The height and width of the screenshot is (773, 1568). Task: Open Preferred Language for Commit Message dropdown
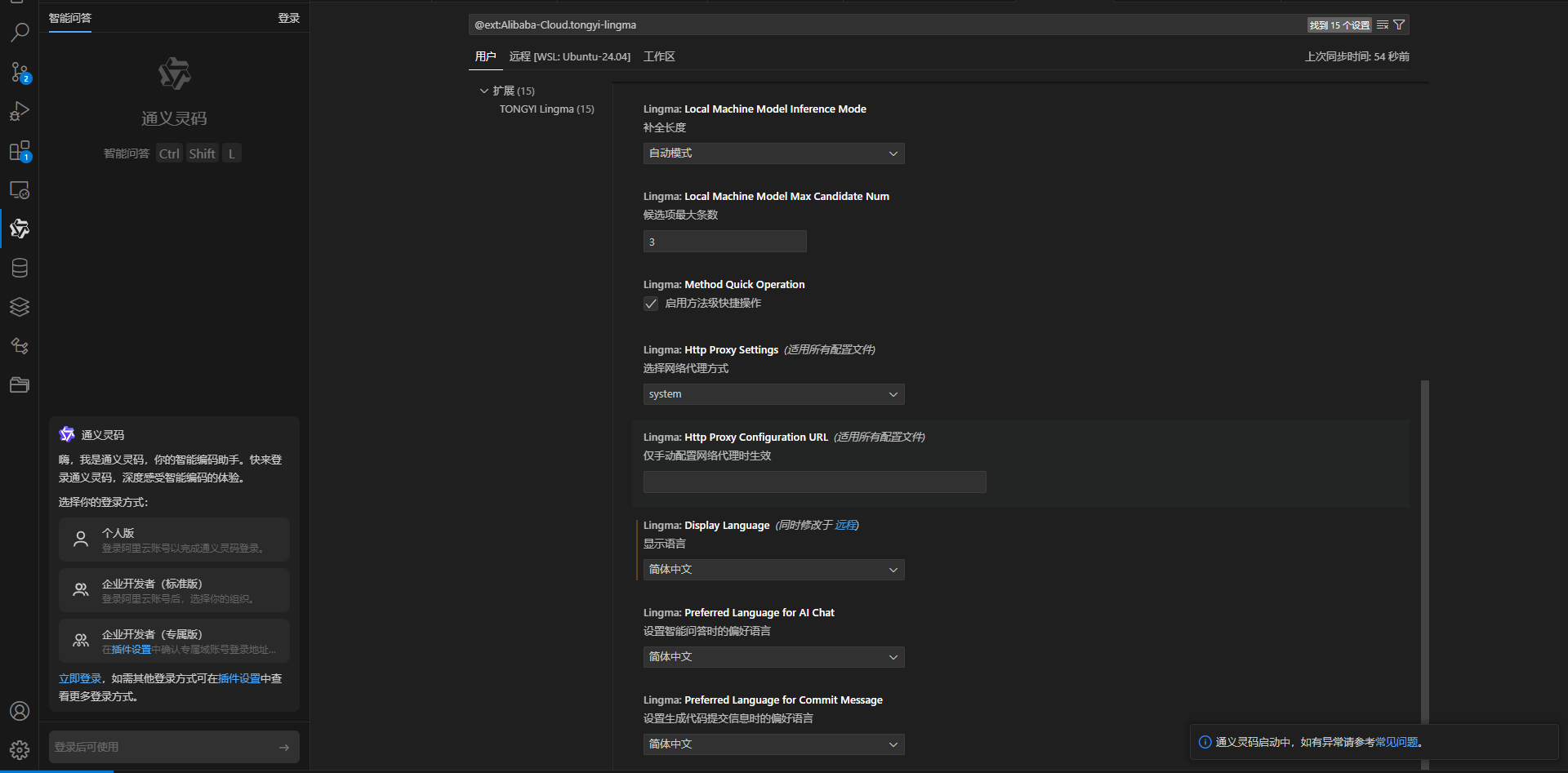(773, 744)
